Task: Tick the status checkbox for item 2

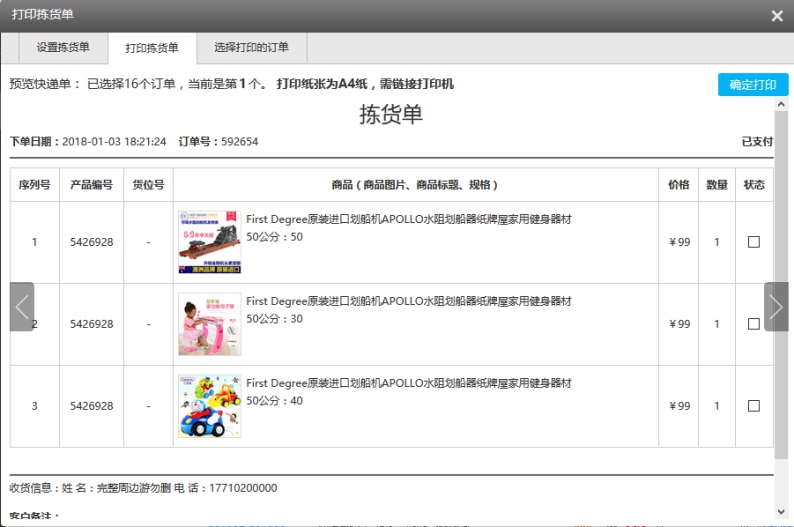Action: (754, 324)
